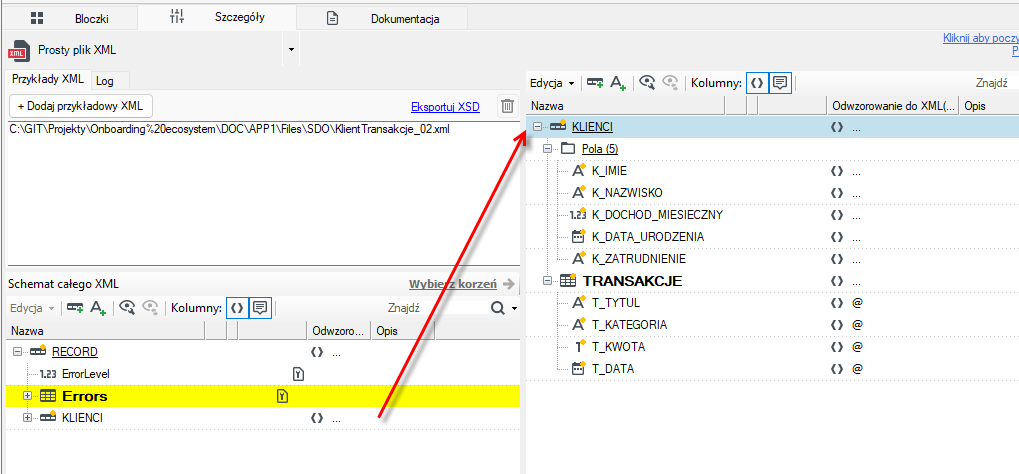Toggle description column in schema panel
Screen dimensions: 1019x474
(x=260, y=308)
